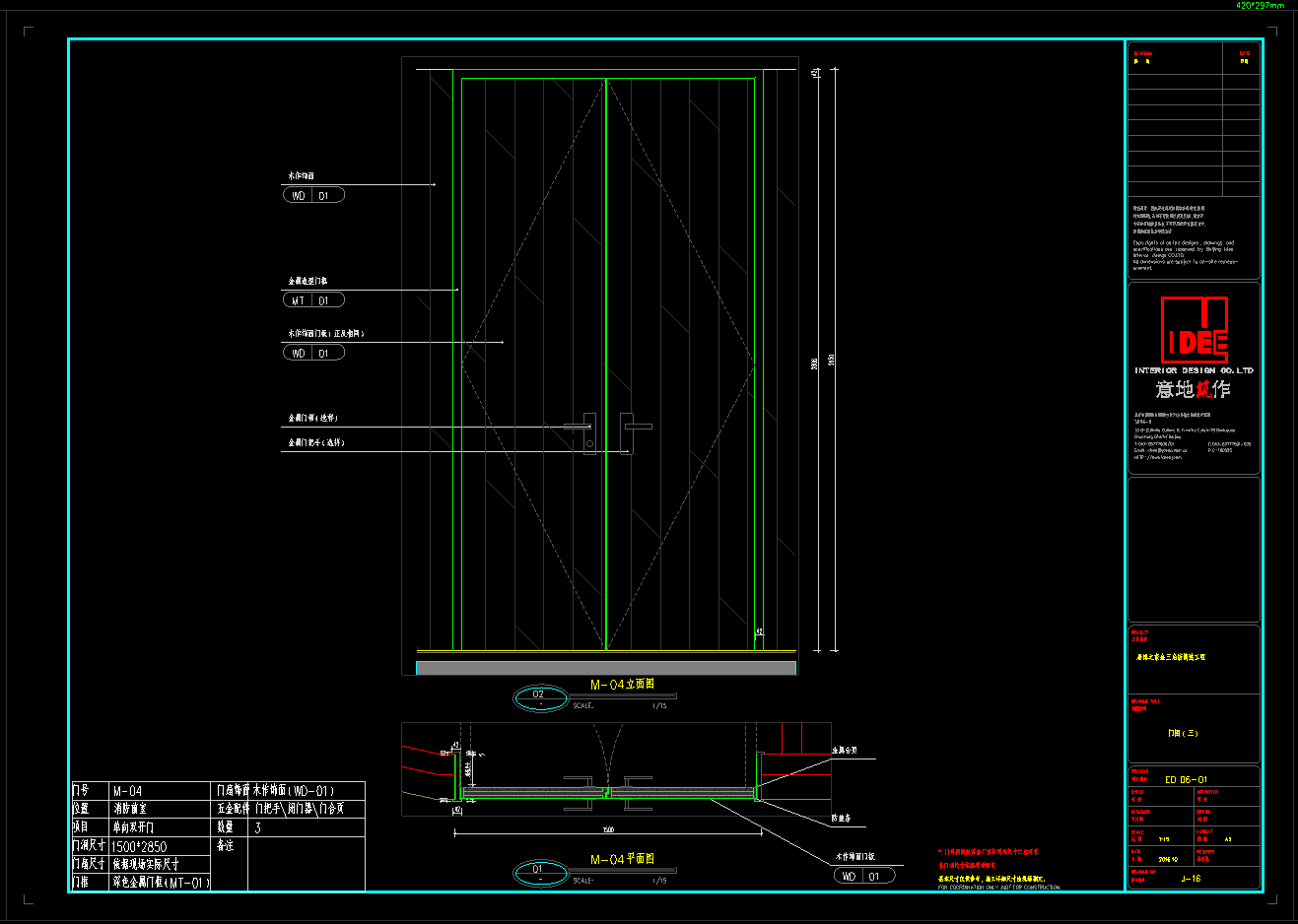The height and width of the screenshot is (924, 1298).
Task: Click the 'INTERIOR DESIGN CO.,LTD' text
Action: 1194,370
